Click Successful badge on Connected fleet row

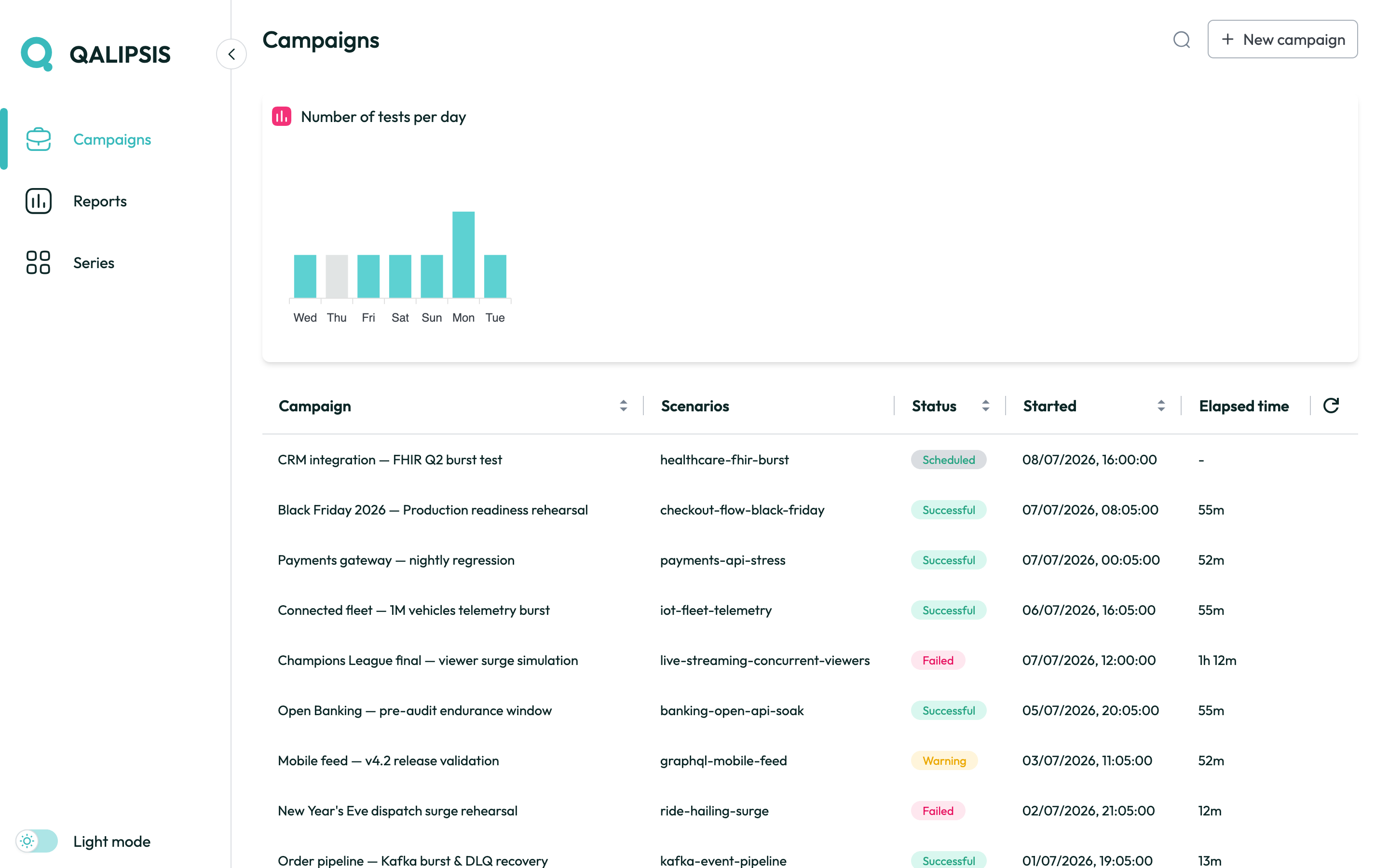click(x=948, y=610)
